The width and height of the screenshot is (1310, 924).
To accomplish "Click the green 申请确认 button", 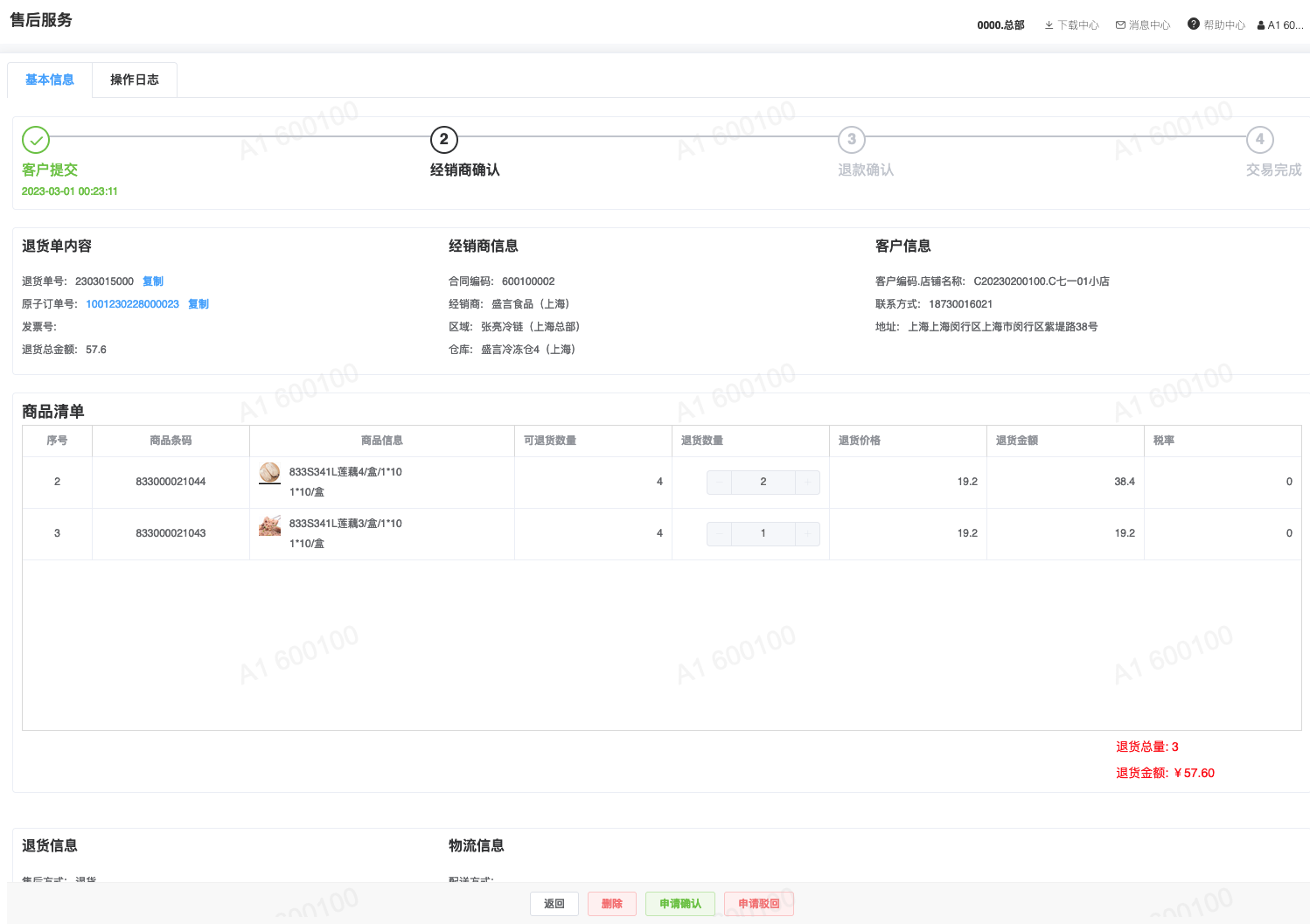I will pyautogui.click(x=680, y=904).
